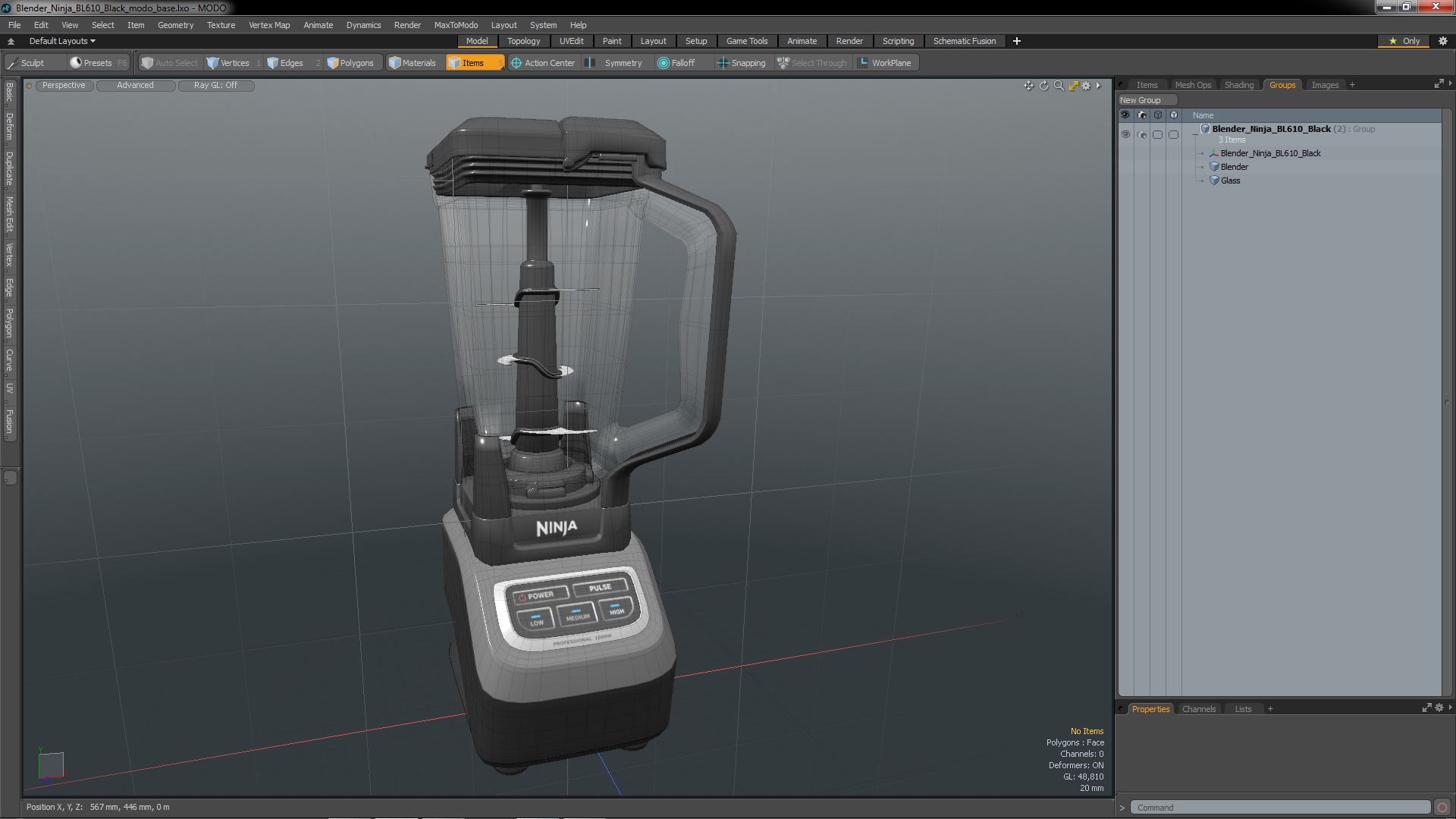Click the New Group button

tap(1147, 100)
